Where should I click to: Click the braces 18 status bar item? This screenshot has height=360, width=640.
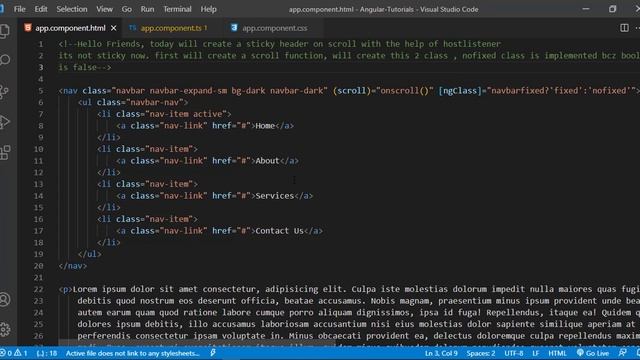pyautogui.click(x=47, y=353)
